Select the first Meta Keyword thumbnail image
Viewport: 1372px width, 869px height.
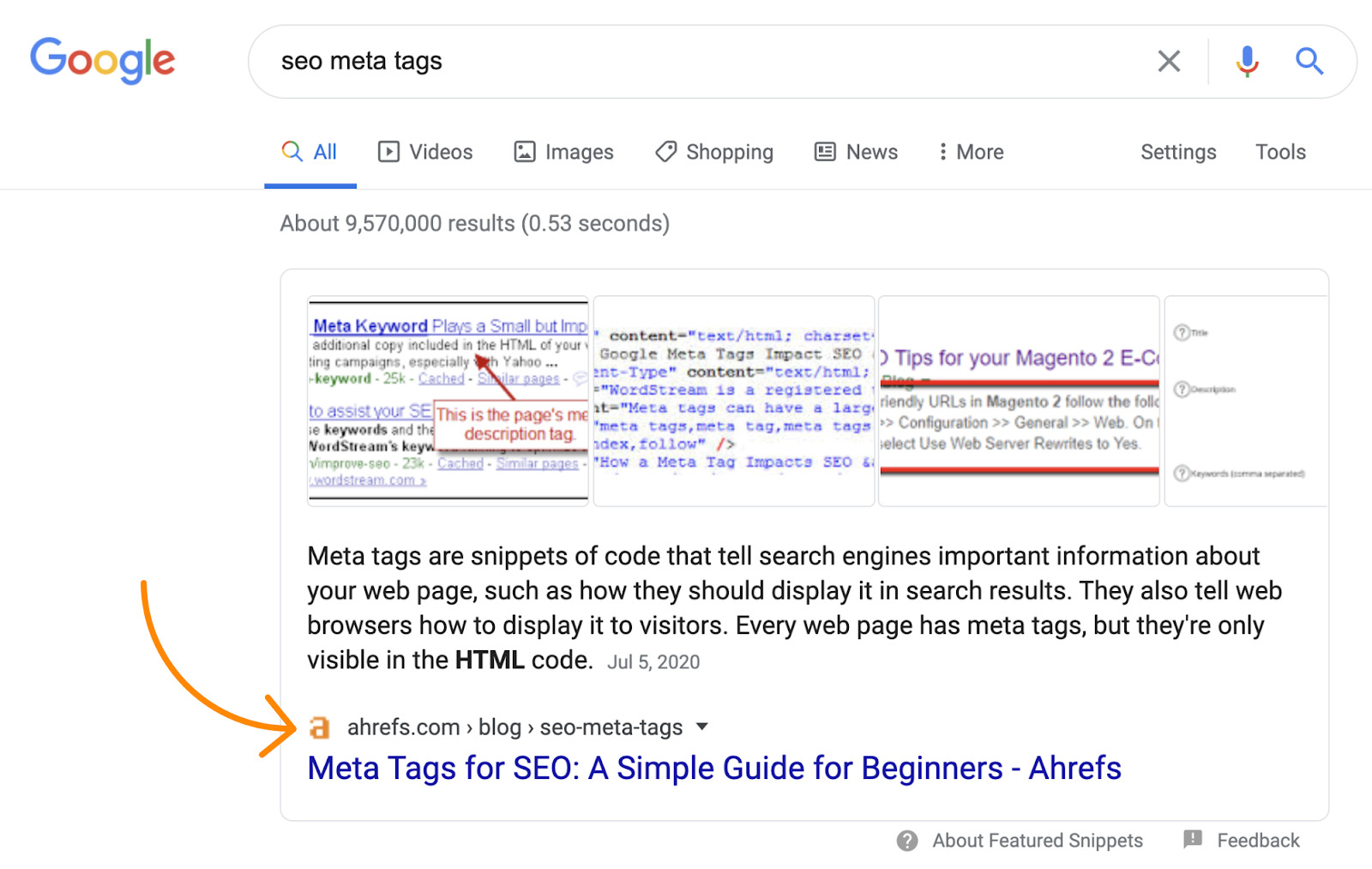(x=447, y=400)
